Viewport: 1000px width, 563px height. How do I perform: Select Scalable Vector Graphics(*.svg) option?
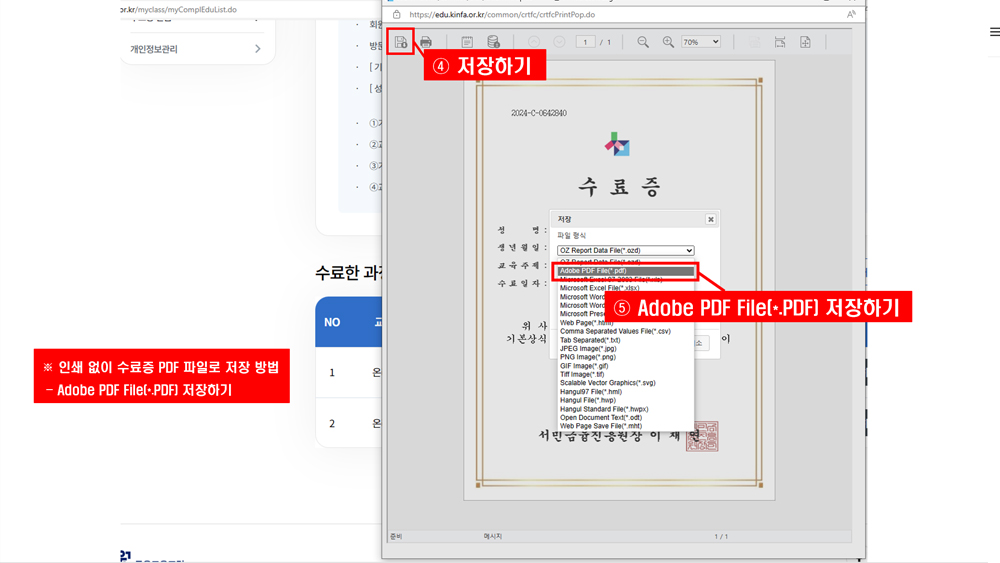(x=607, y=383)
